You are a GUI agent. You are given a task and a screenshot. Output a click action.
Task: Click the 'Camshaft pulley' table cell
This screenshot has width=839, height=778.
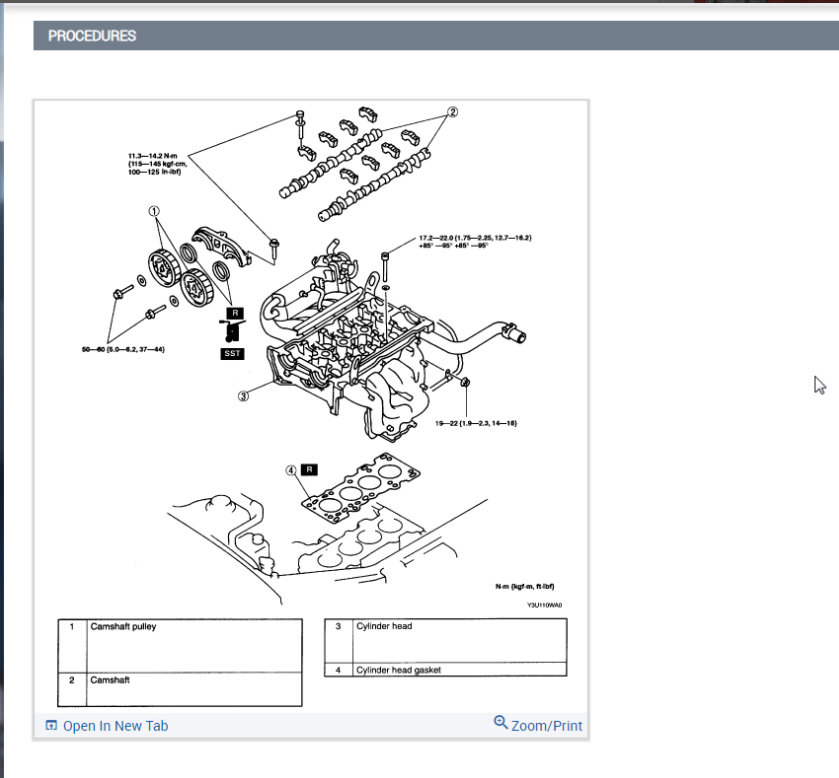pos(195,645)
